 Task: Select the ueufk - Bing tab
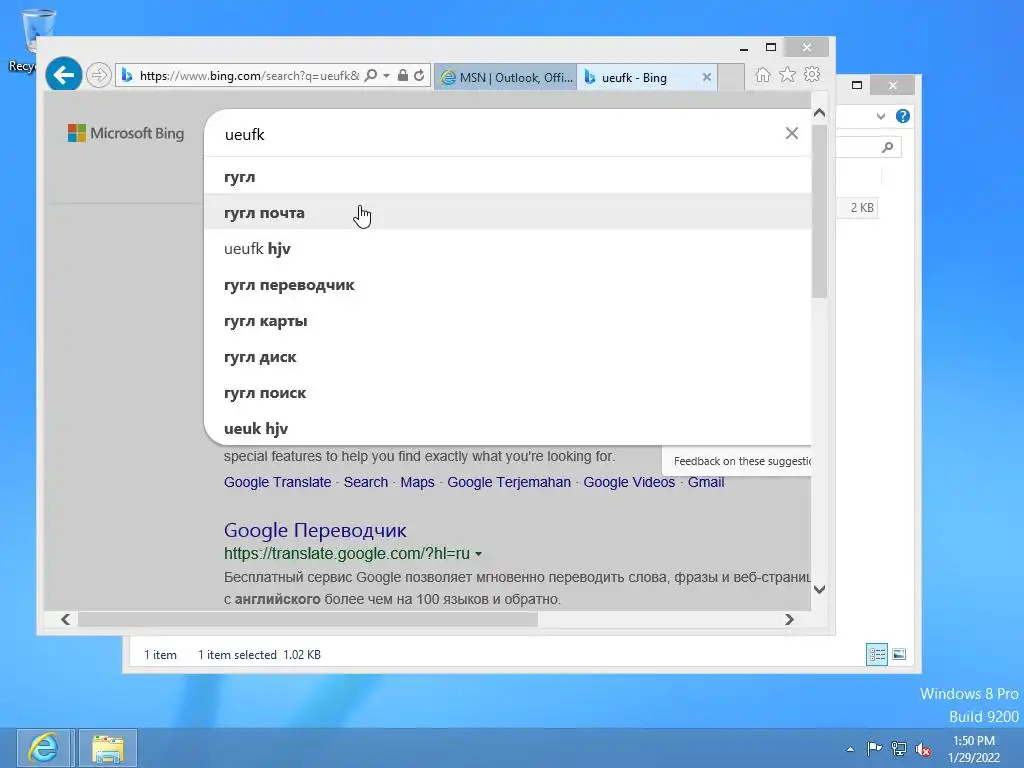(635, 77)
